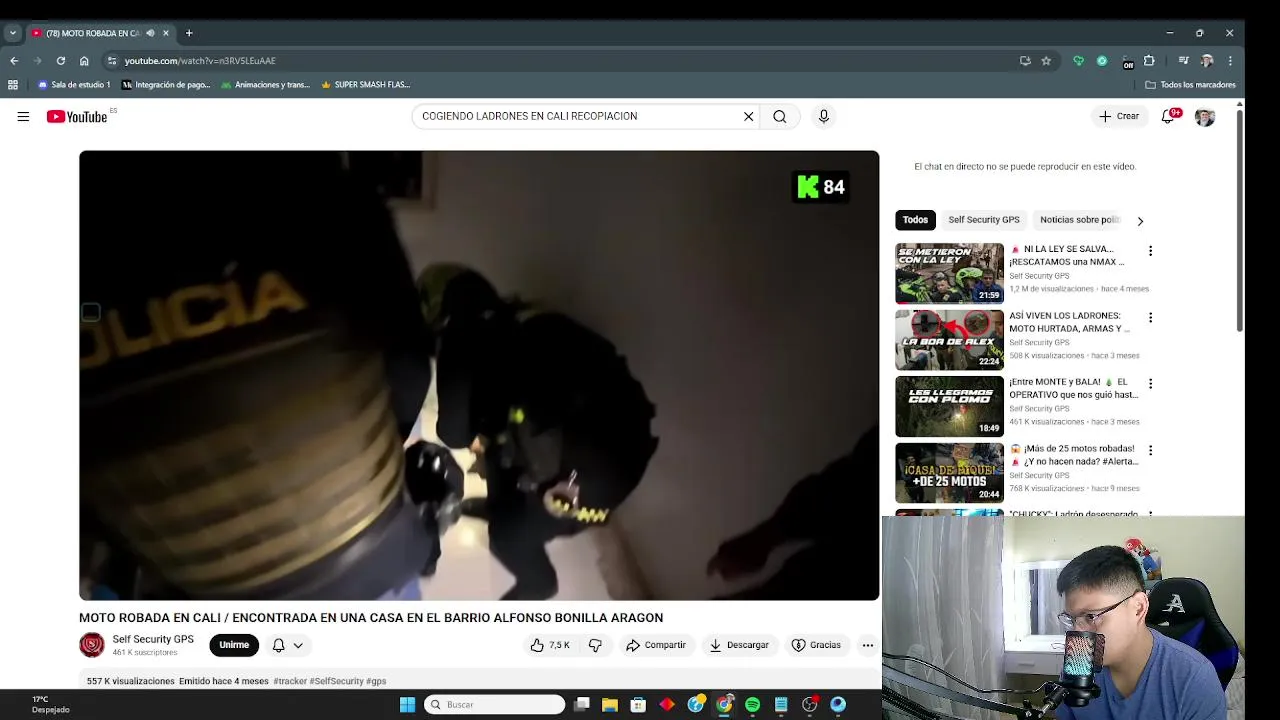Viewport: 1280px width, 720px height.
Task: Open the Windows Start menu
Action: click(407, 705)
